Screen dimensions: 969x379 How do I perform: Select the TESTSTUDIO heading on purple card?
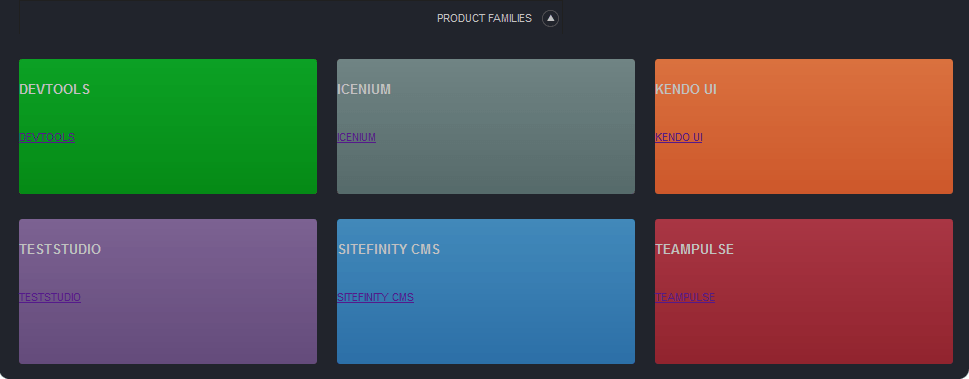60,249
